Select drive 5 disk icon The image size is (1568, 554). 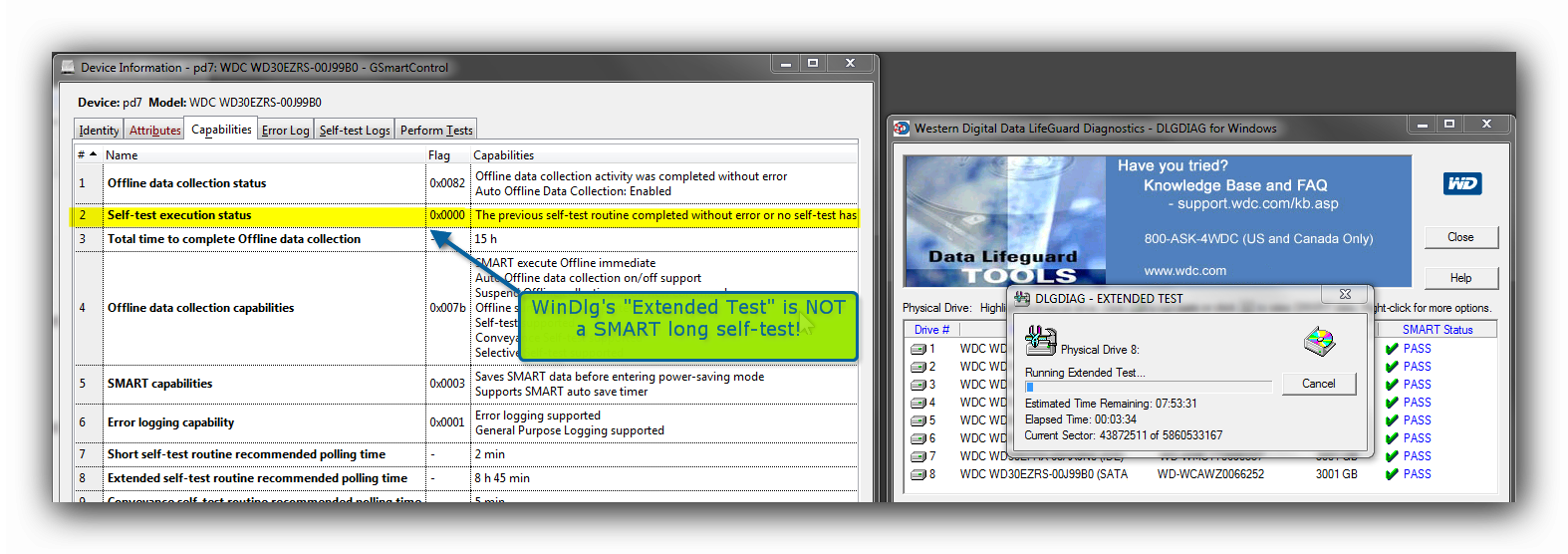coord(918,420)
